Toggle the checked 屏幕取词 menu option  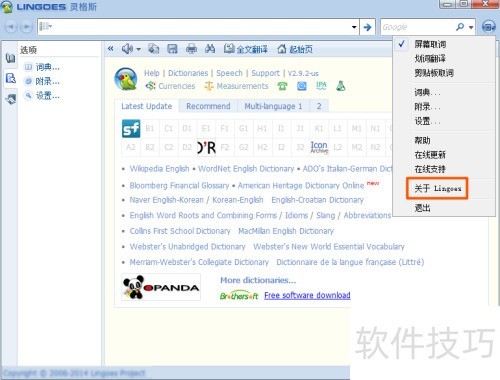[x=430, y=44]
